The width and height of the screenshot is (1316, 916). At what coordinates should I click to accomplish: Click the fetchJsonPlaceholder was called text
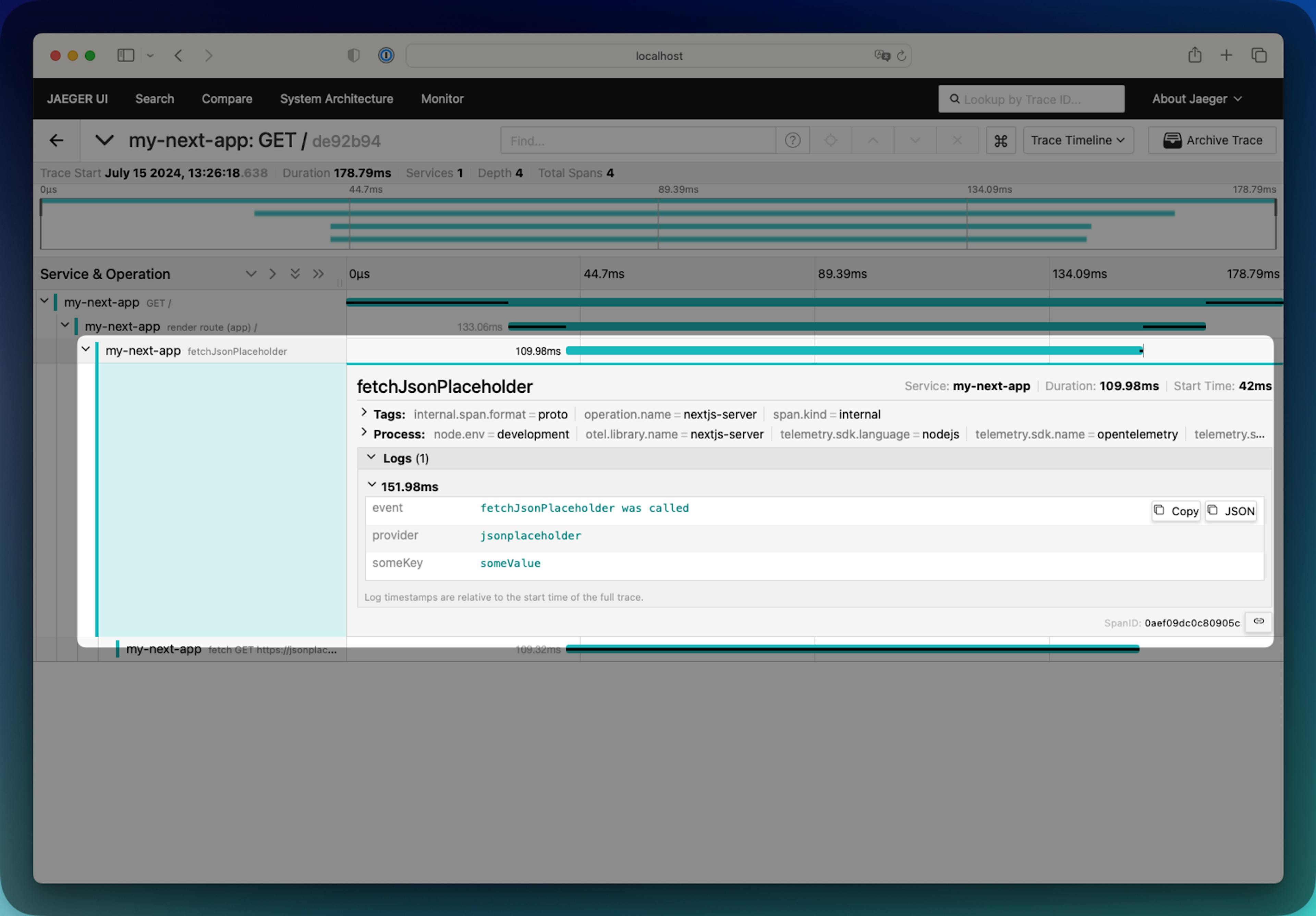pyautogui.click(x=585, y=509)
